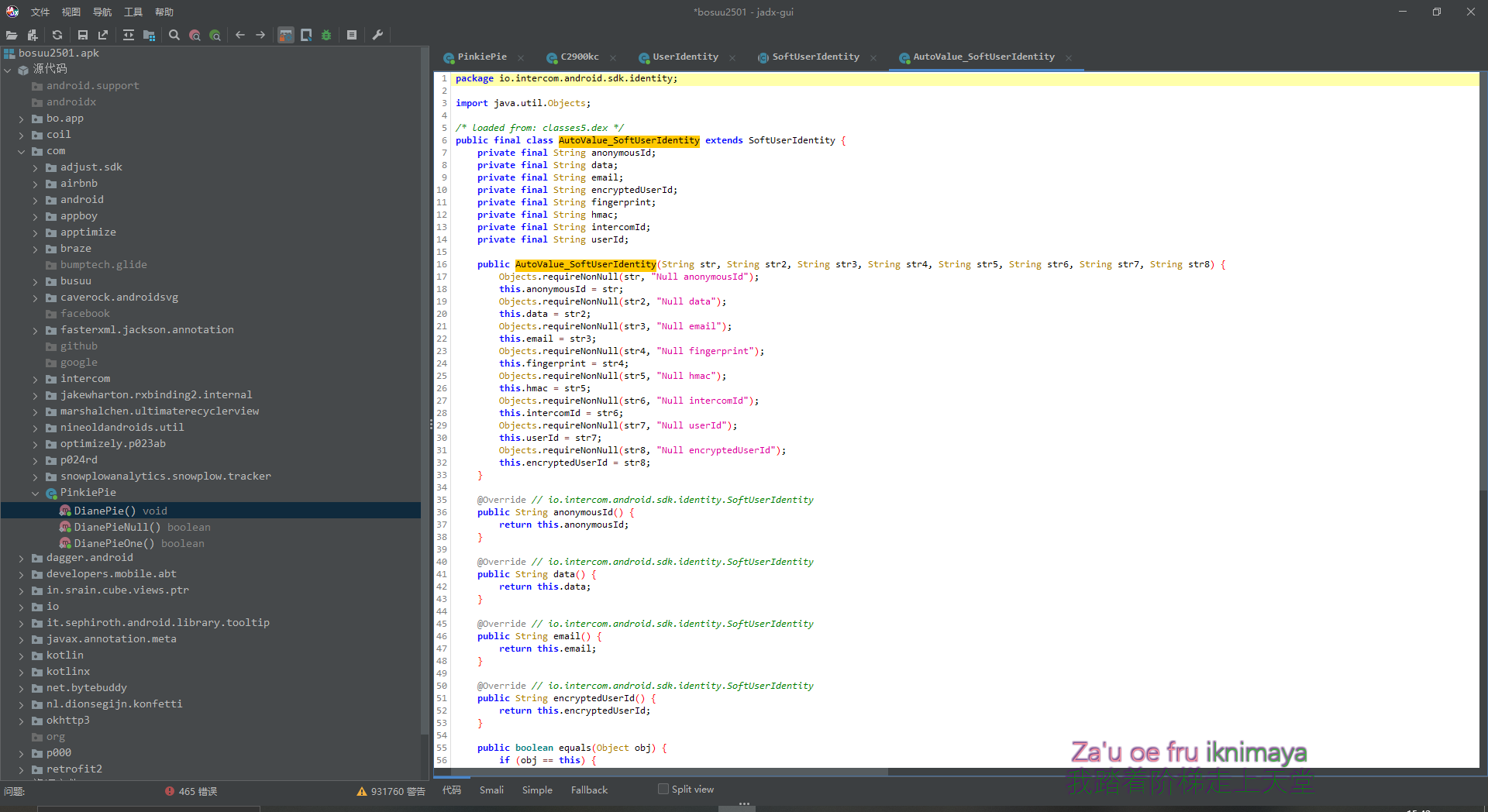Close the AutoValue_SoftUserIdentity tab
The height and width of the screenshot is (812, 1488).
1069,58
